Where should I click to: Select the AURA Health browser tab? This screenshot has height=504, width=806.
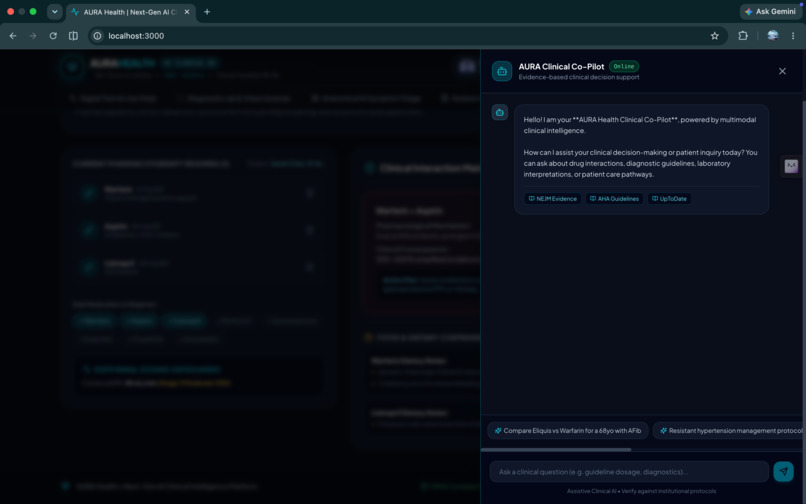click(131, 12)
